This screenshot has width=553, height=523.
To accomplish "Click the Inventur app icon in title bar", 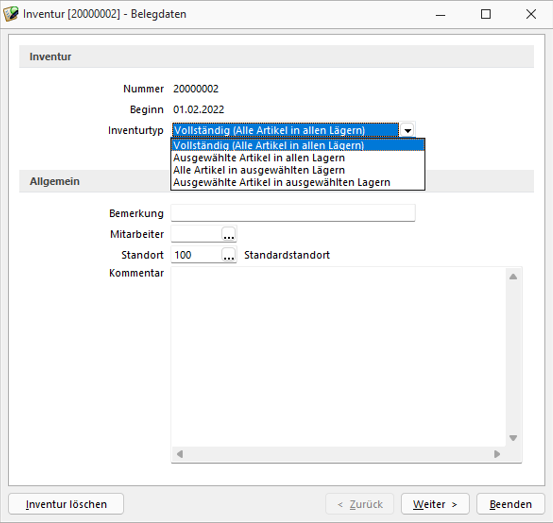I will pyautogui.click(x=11, y=14).
